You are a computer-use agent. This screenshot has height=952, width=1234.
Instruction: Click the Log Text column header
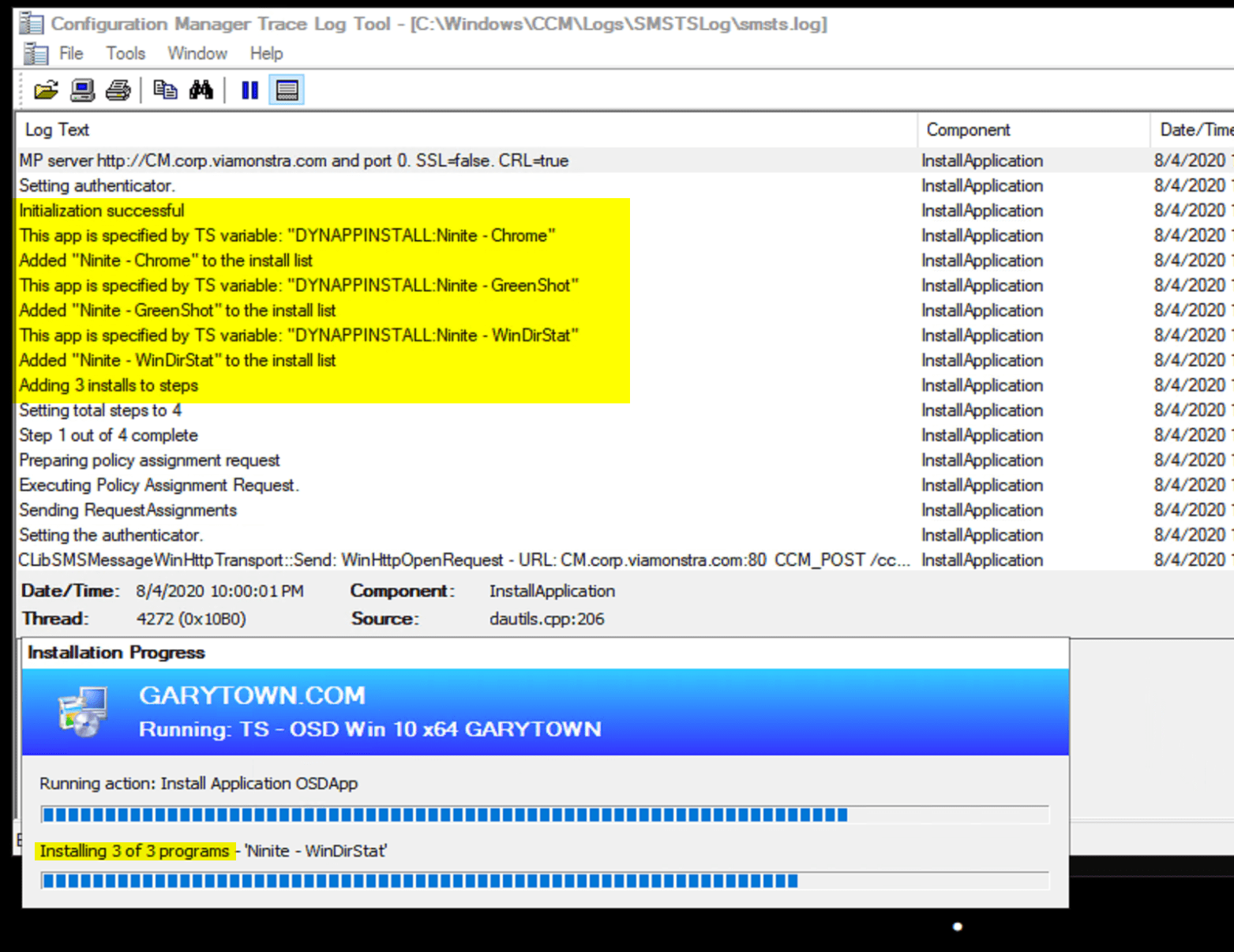57,129
